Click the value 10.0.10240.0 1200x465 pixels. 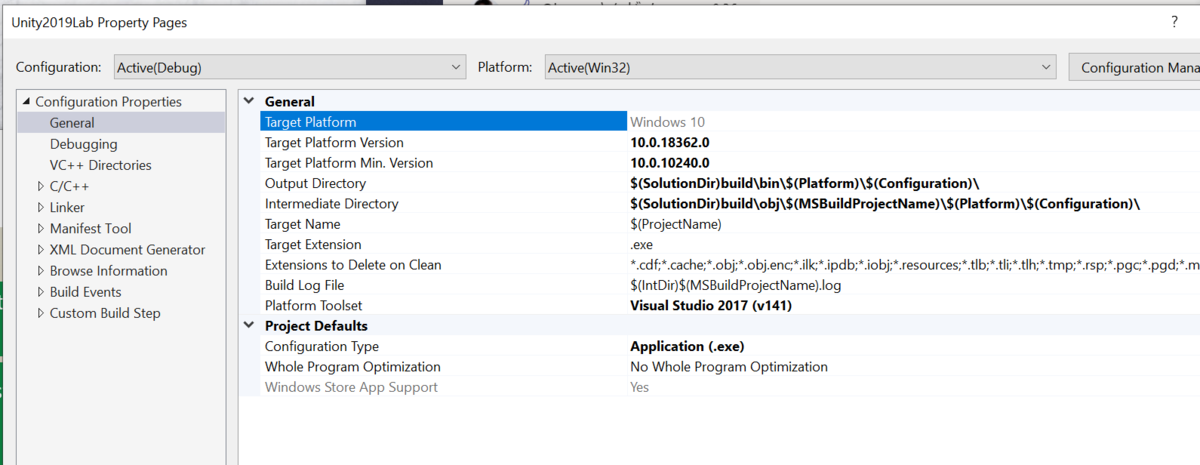[x=669, y=163]
